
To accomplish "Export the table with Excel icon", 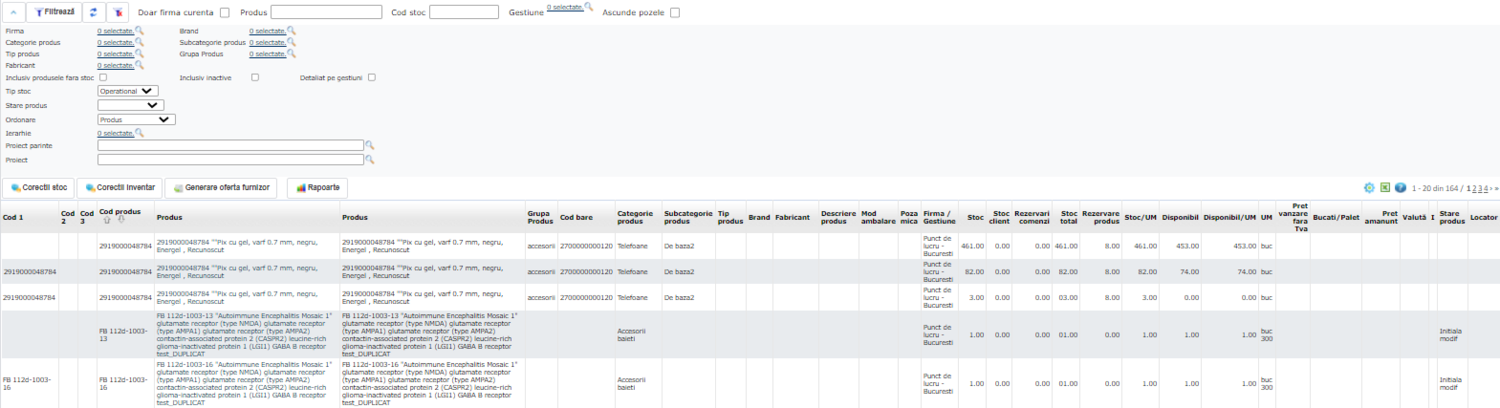I will (x=1385, y=187).
